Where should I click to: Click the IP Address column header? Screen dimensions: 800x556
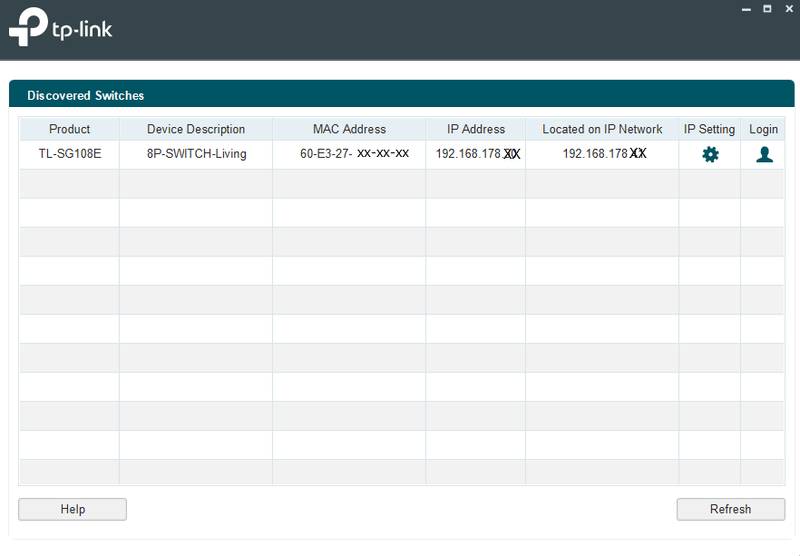click(476, 129)
